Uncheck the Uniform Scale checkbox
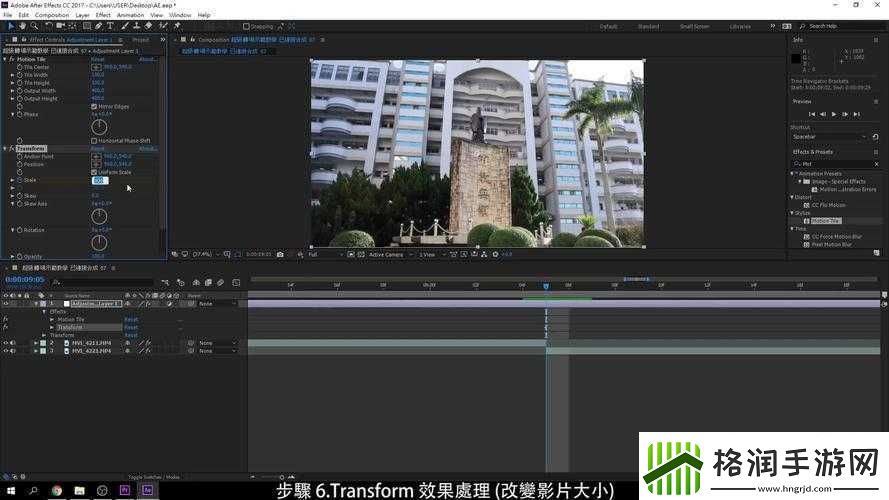The height and width of the screenshot is (500, 889). point(94,172)
